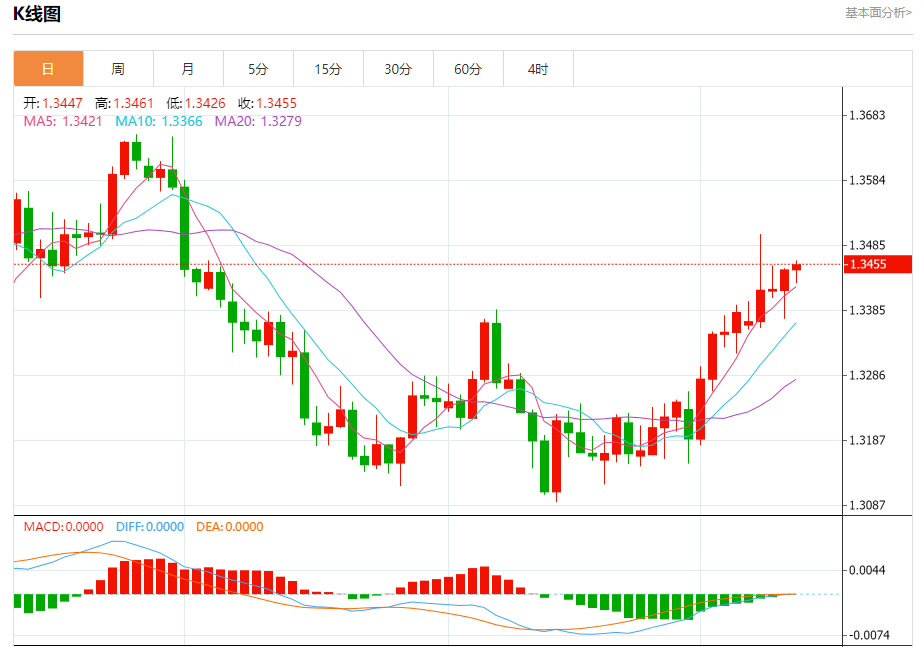Click the 1.3187 price axis label
The width and height of the screenshot is (924, 647).
pyautogui.click(x=867, y=440)
